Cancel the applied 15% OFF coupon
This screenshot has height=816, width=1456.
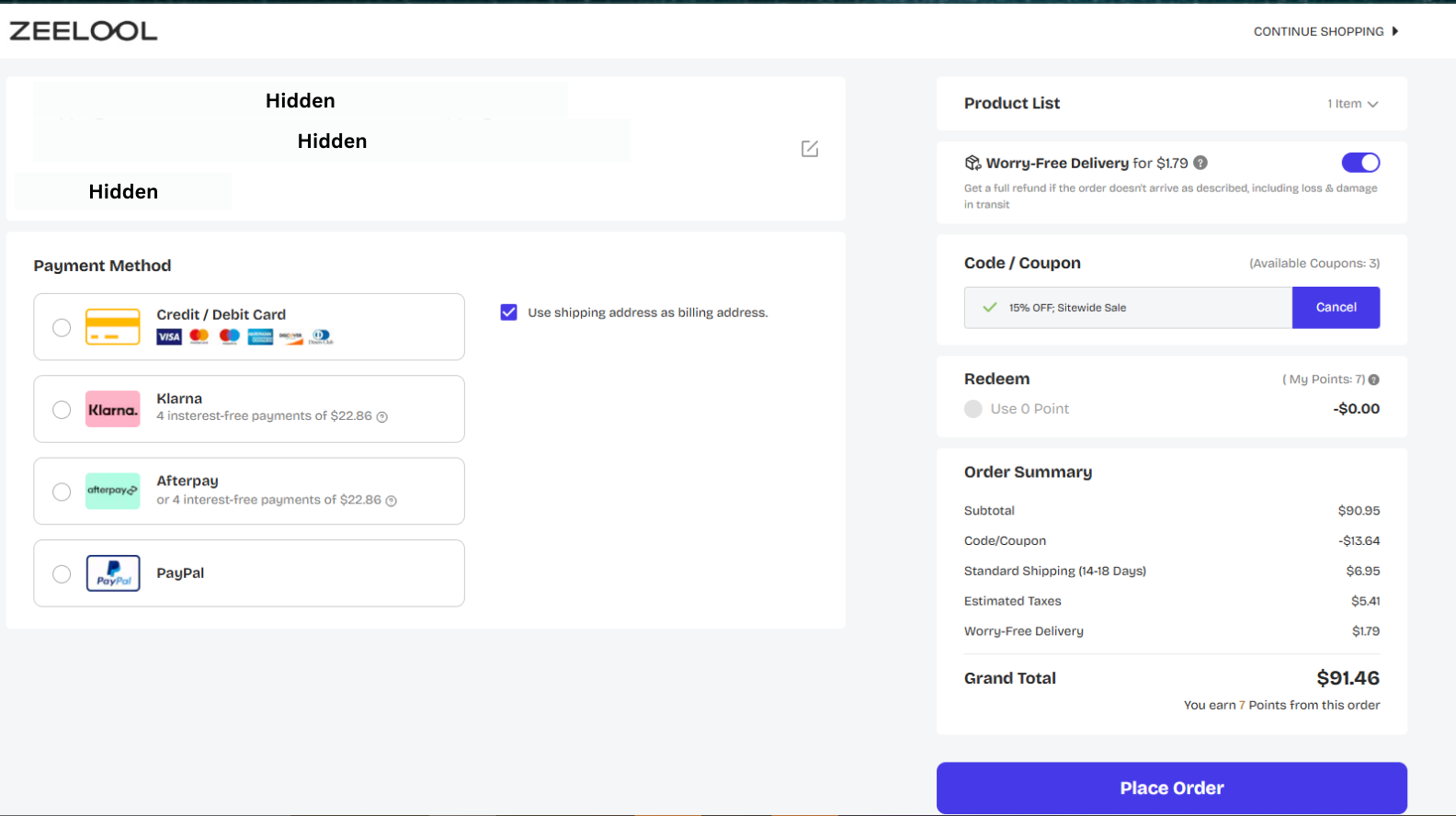(1336, 308)
